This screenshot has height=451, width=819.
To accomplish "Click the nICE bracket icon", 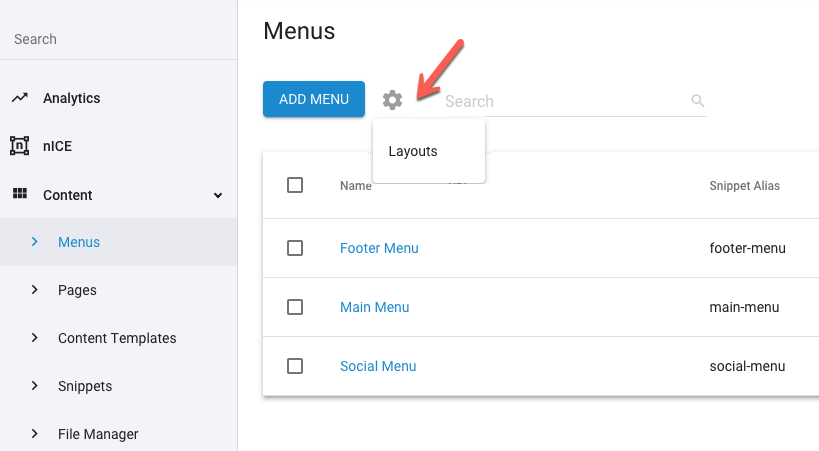I will click(x=19, y=146).
